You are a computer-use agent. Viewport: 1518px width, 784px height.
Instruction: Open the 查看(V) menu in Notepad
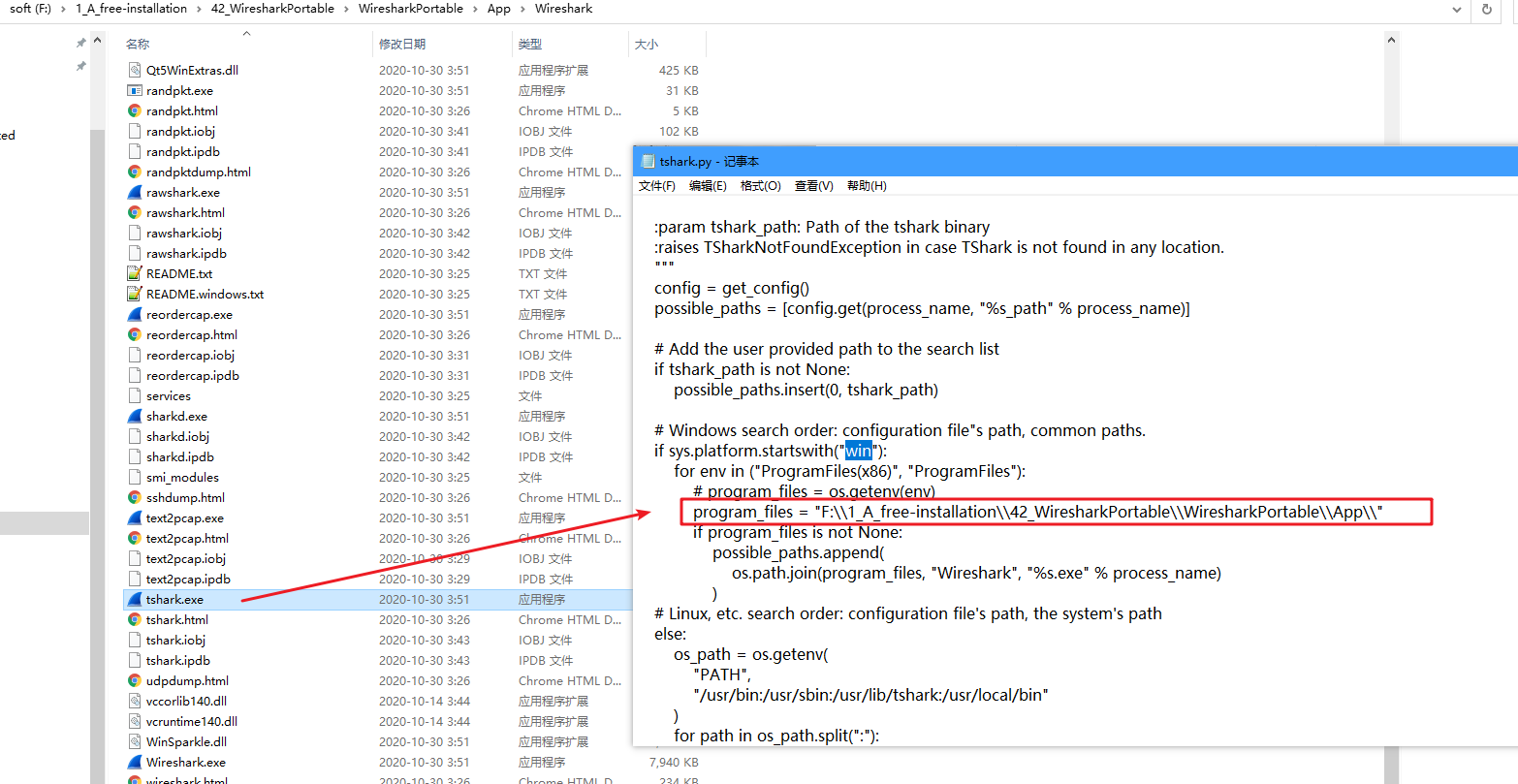[x=814, y=186]
